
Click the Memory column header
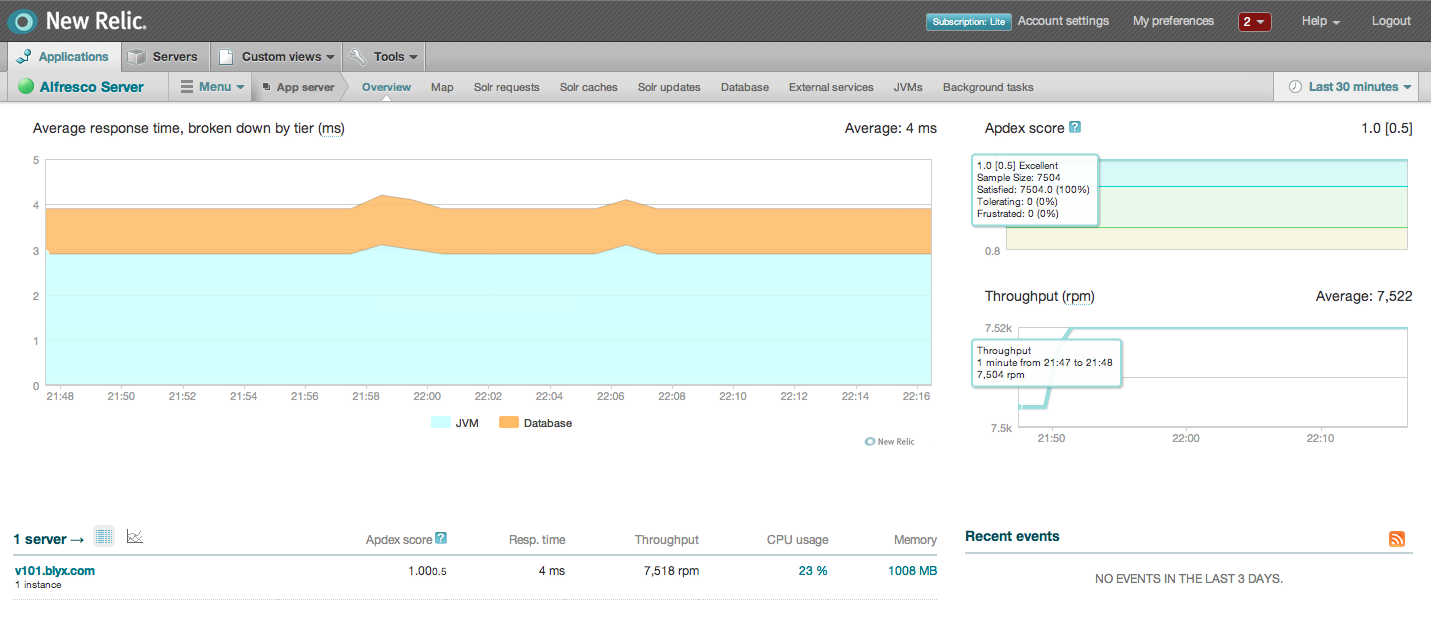click(915, 540)
